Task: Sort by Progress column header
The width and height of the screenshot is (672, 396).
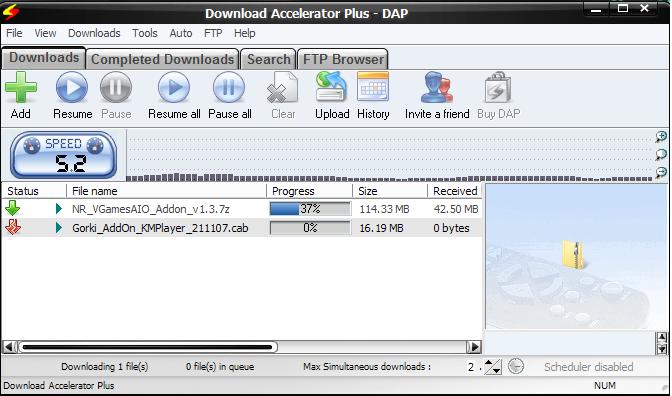Action: pyautogui.click(x=309, y=191)
